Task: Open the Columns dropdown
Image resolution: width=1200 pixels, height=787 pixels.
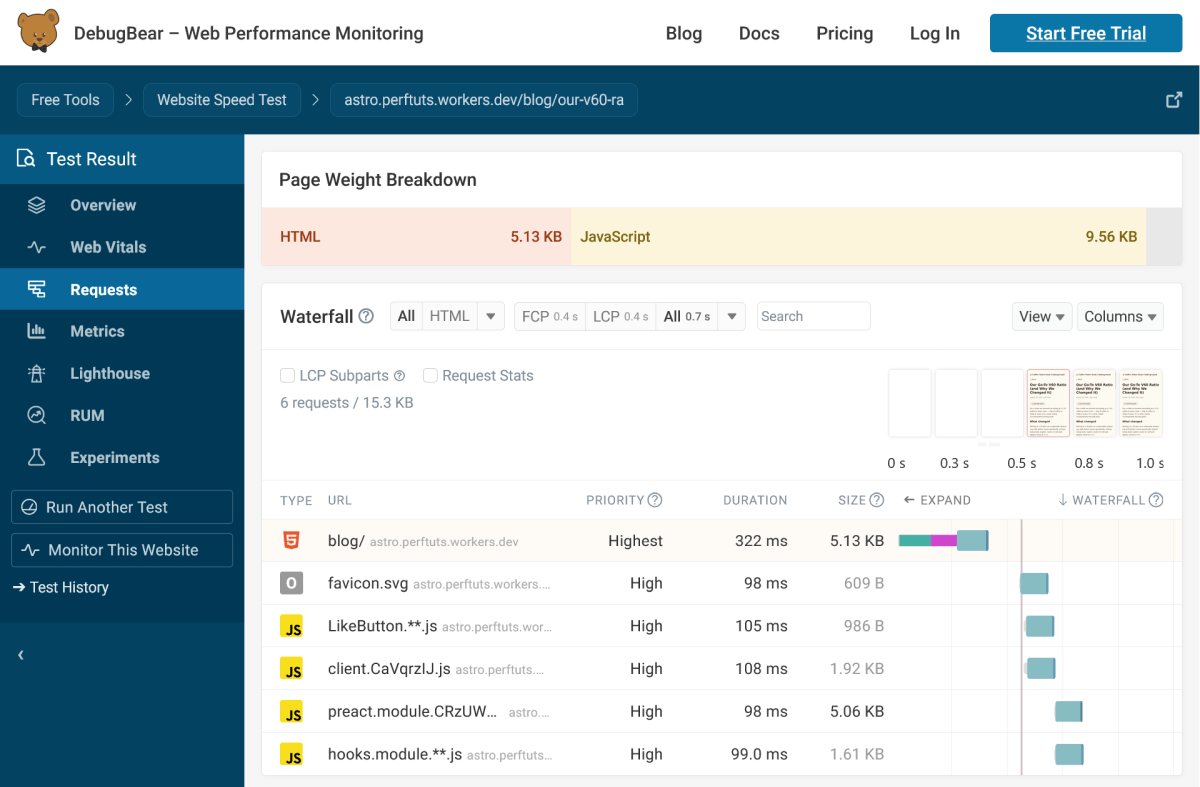Action: tap(1120, 316)
